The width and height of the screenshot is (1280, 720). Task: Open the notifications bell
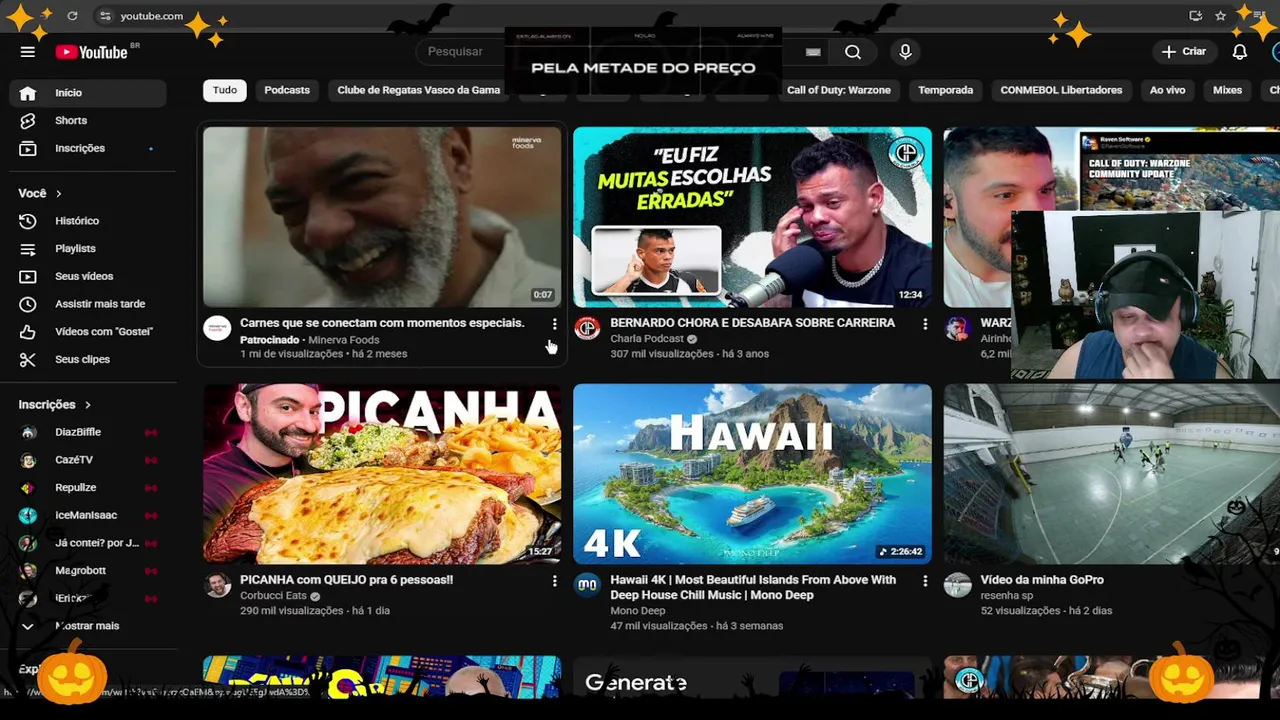(x=1239, y=52)
